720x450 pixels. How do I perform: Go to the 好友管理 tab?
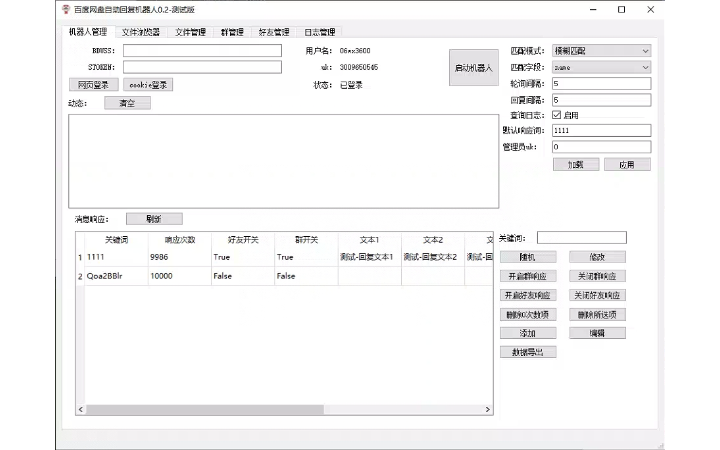coord(273,32)
